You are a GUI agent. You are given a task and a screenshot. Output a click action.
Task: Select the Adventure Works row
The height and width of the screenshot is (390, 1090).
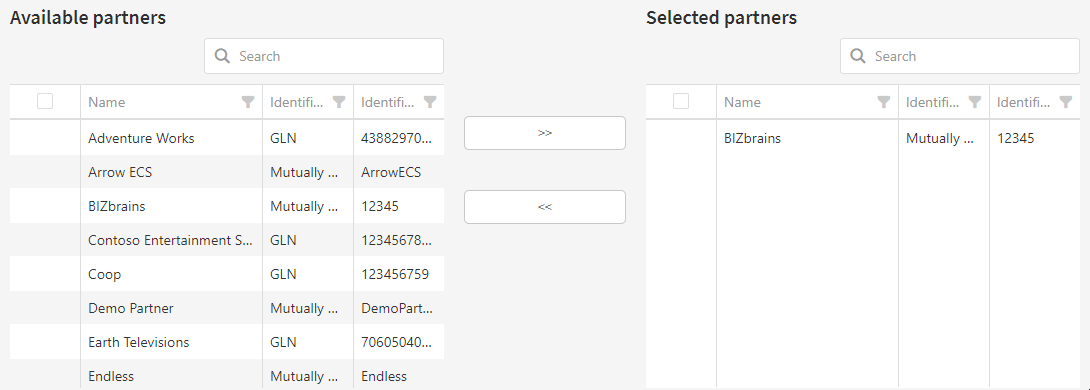coord(227,138)
